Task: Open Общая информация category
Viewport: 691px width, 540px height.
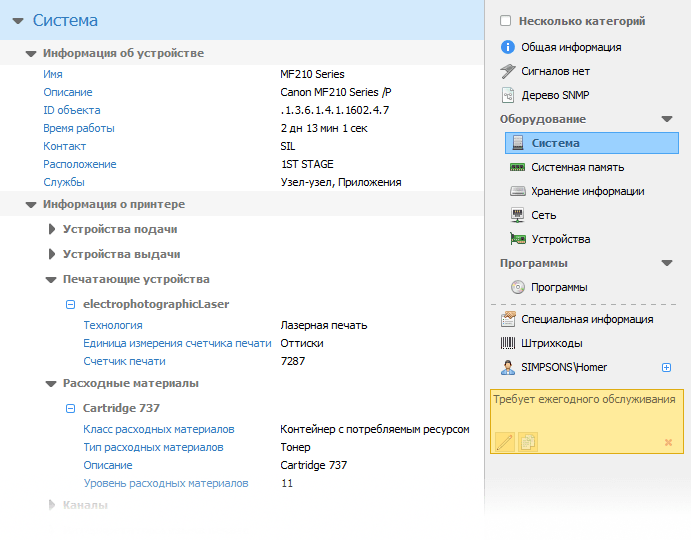Action: [571, 47]
